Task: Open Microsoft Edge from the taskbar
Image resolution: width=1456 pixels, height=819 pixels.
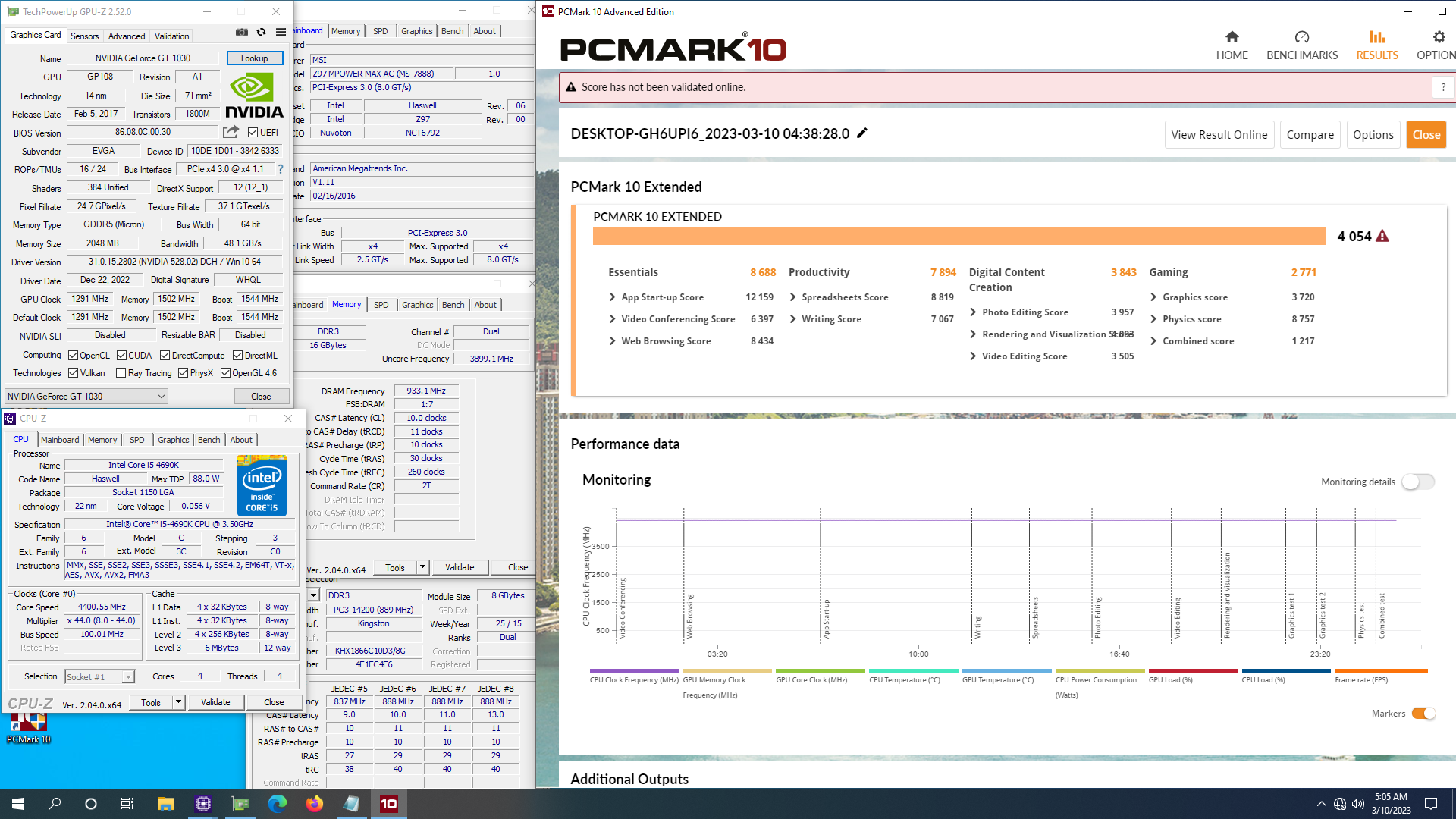Action: pyautogui.click(x=277, y=804)
